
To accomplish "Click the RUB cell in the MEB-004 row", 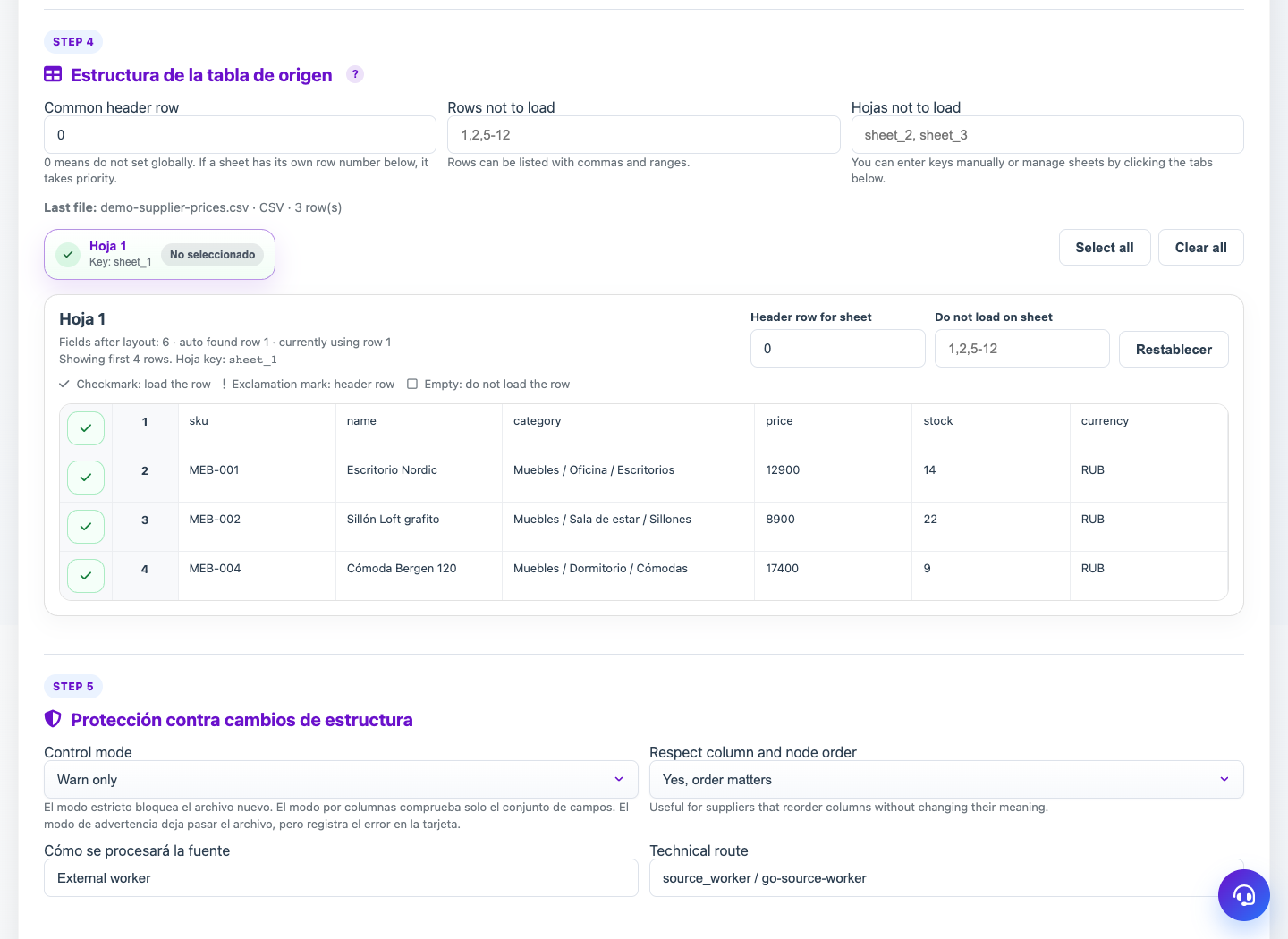I will 1148,576.
